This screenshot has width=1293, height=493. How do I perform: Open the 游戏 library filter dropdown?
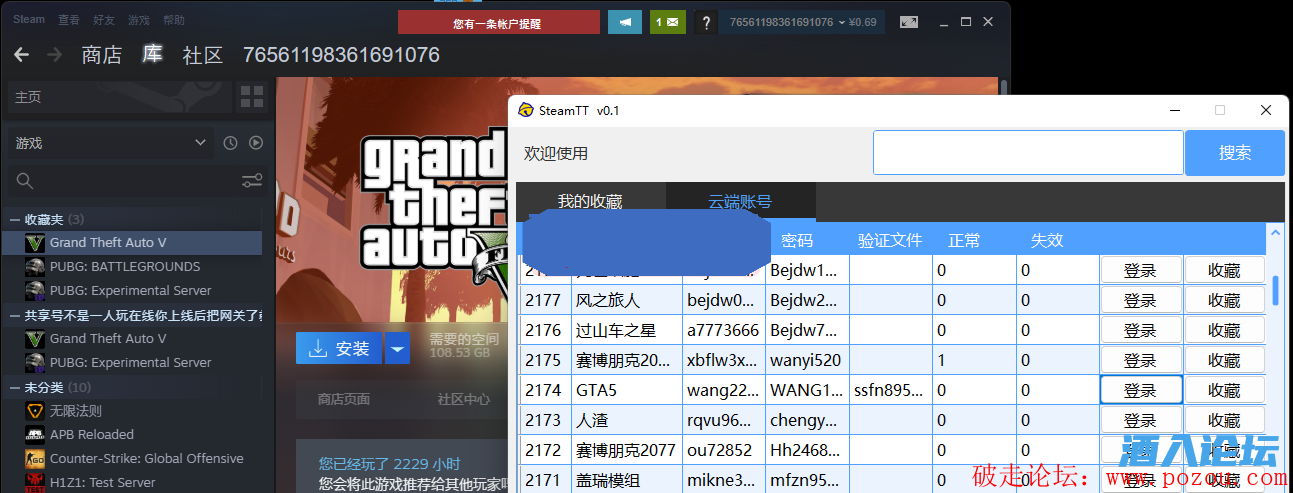click(x=111, y=143)
